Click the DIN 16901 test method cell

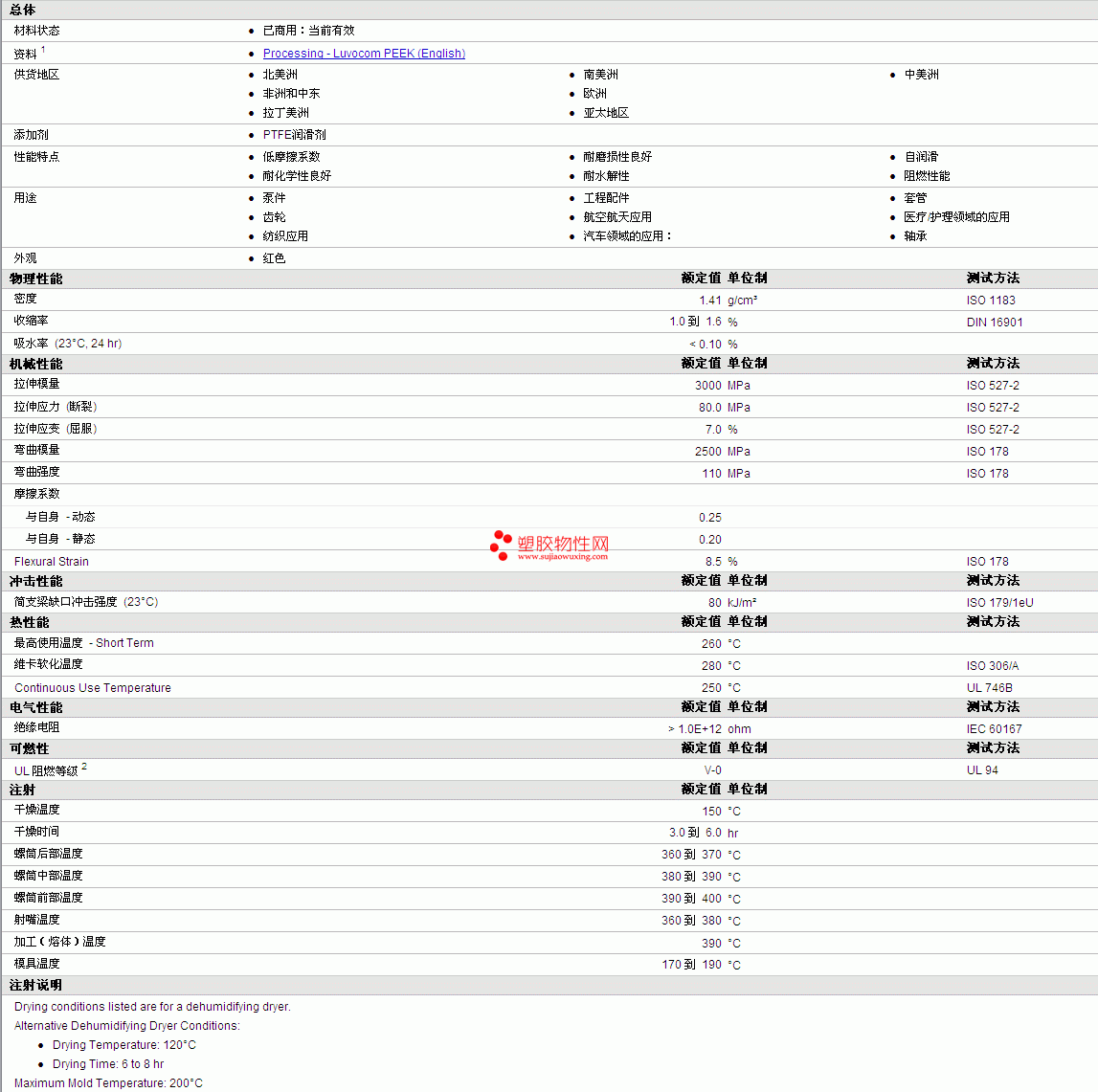[x=995, y=322]
